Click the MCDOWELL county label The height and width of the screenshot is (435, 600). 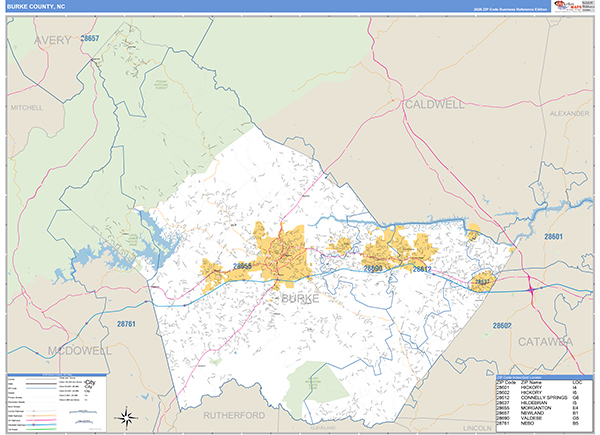point(80,350)
